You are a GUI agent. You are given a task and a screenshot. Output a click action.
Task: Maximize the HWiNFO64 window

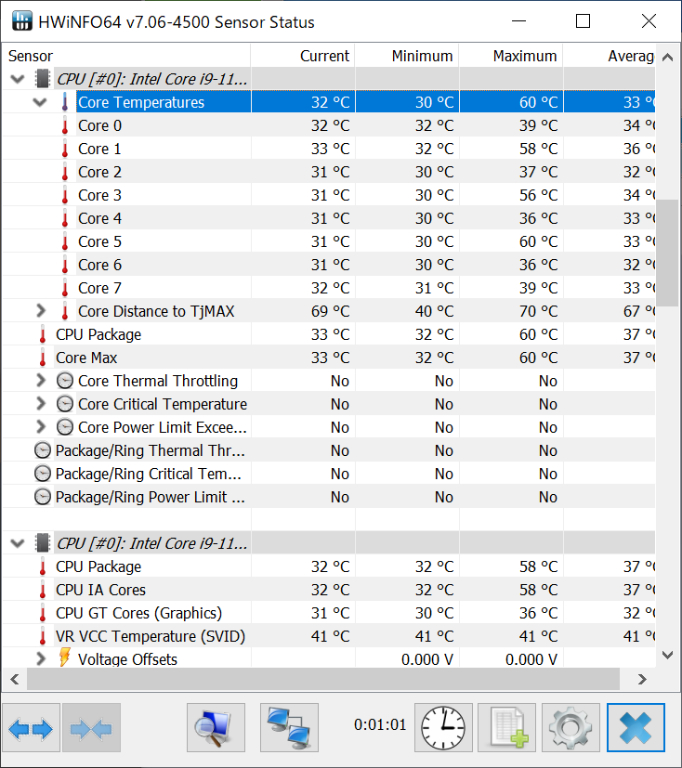click(x=583, y=21)
